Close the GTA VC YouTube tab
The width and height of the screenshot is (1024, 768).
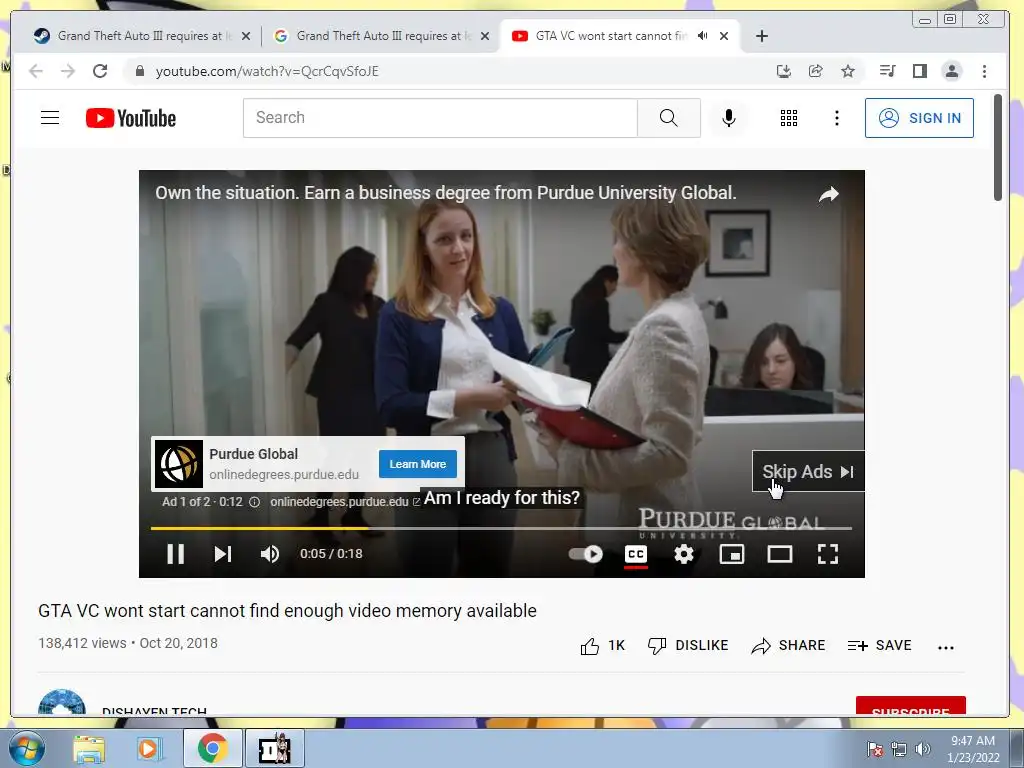[x=724, y=36]
